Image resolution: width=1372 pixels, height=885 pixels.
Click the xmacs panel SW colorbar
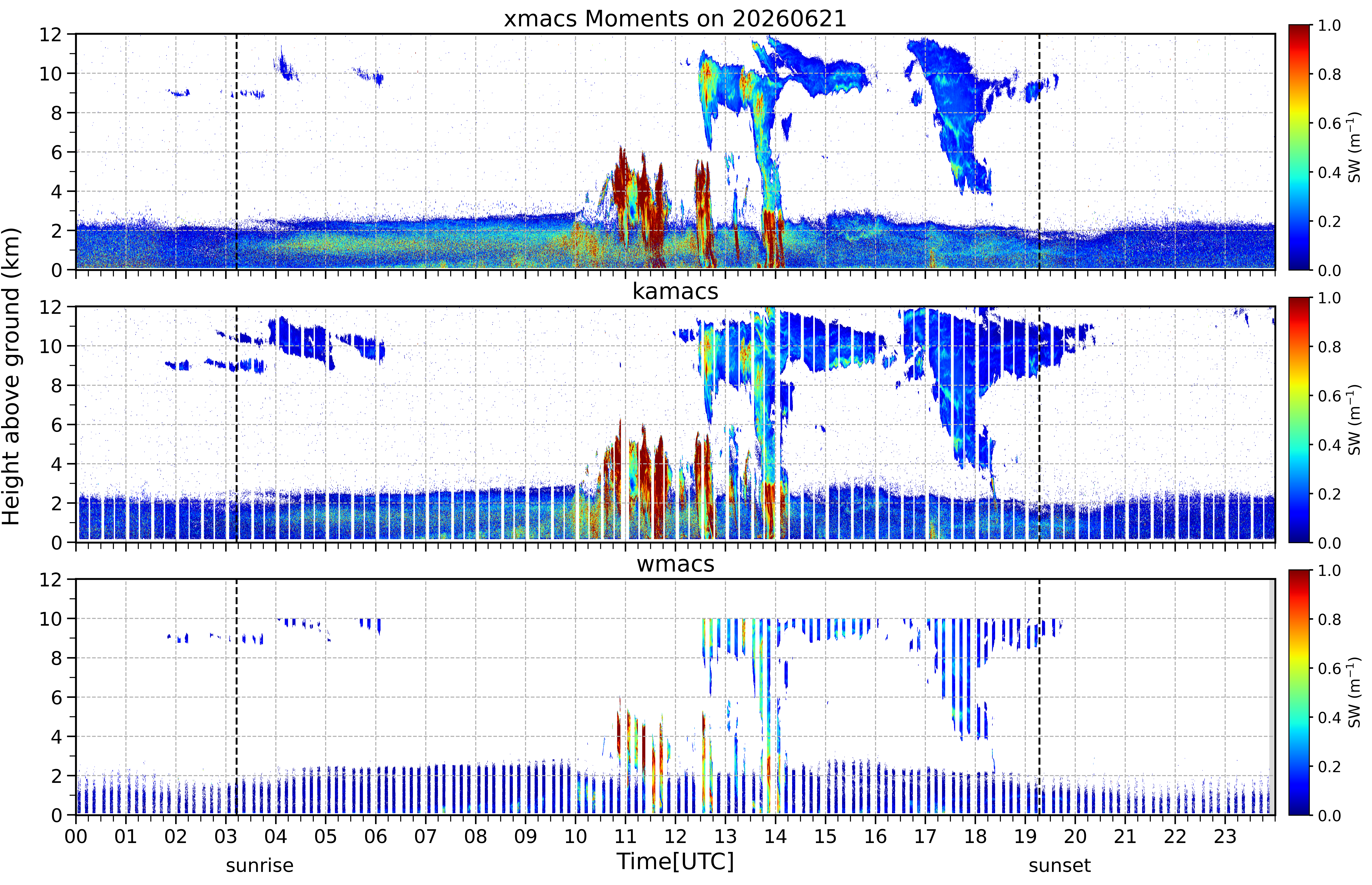1299,147
